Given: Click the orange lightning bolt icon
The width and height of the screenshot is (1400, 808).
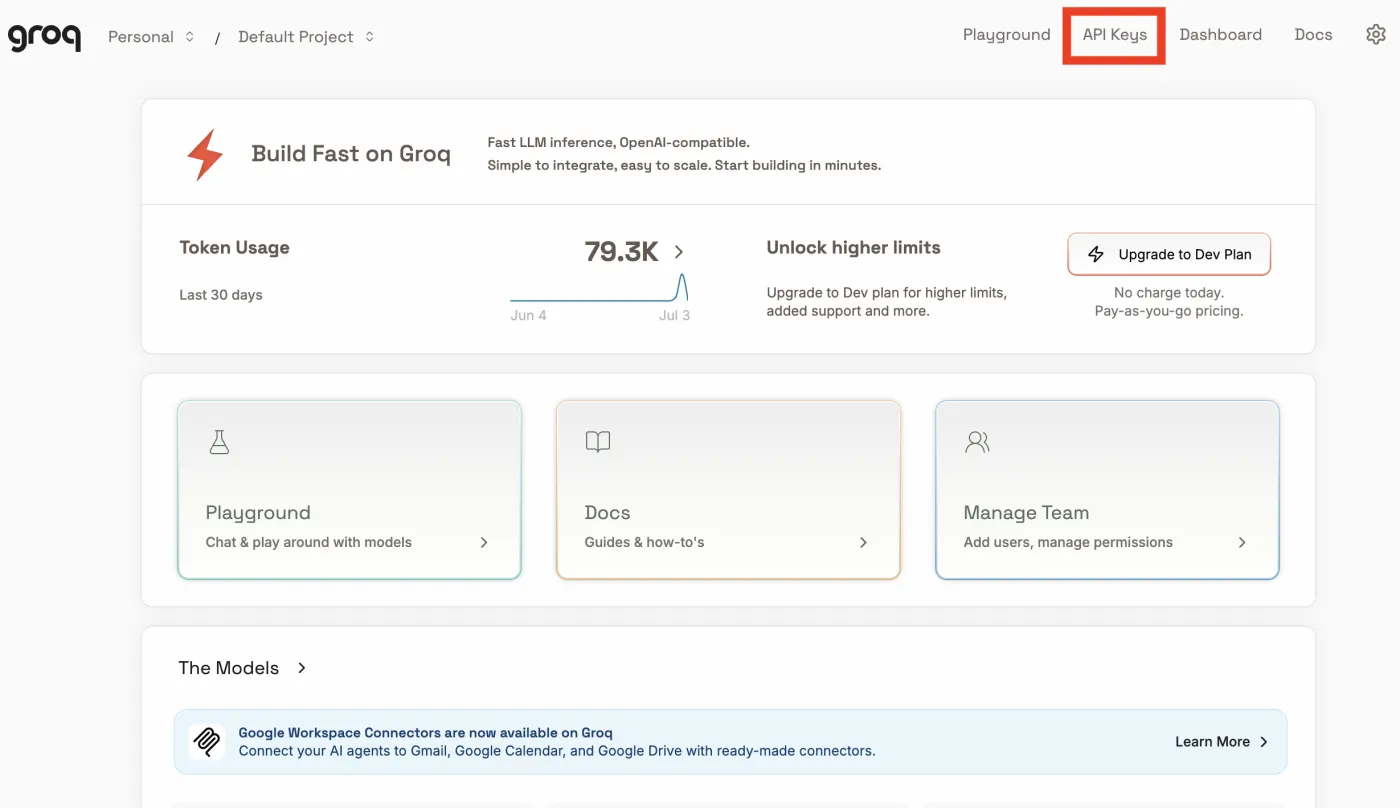Looking at the screenshot, I should [205, 154].
